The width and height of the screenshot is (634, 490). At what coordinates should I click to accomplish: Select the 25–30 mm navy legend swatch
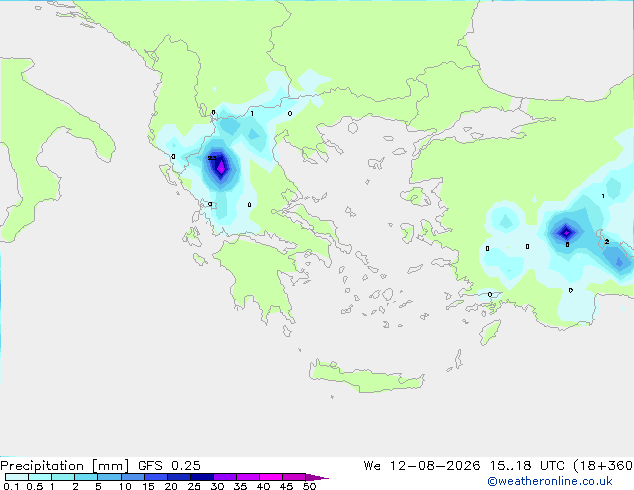click(201, 477)
